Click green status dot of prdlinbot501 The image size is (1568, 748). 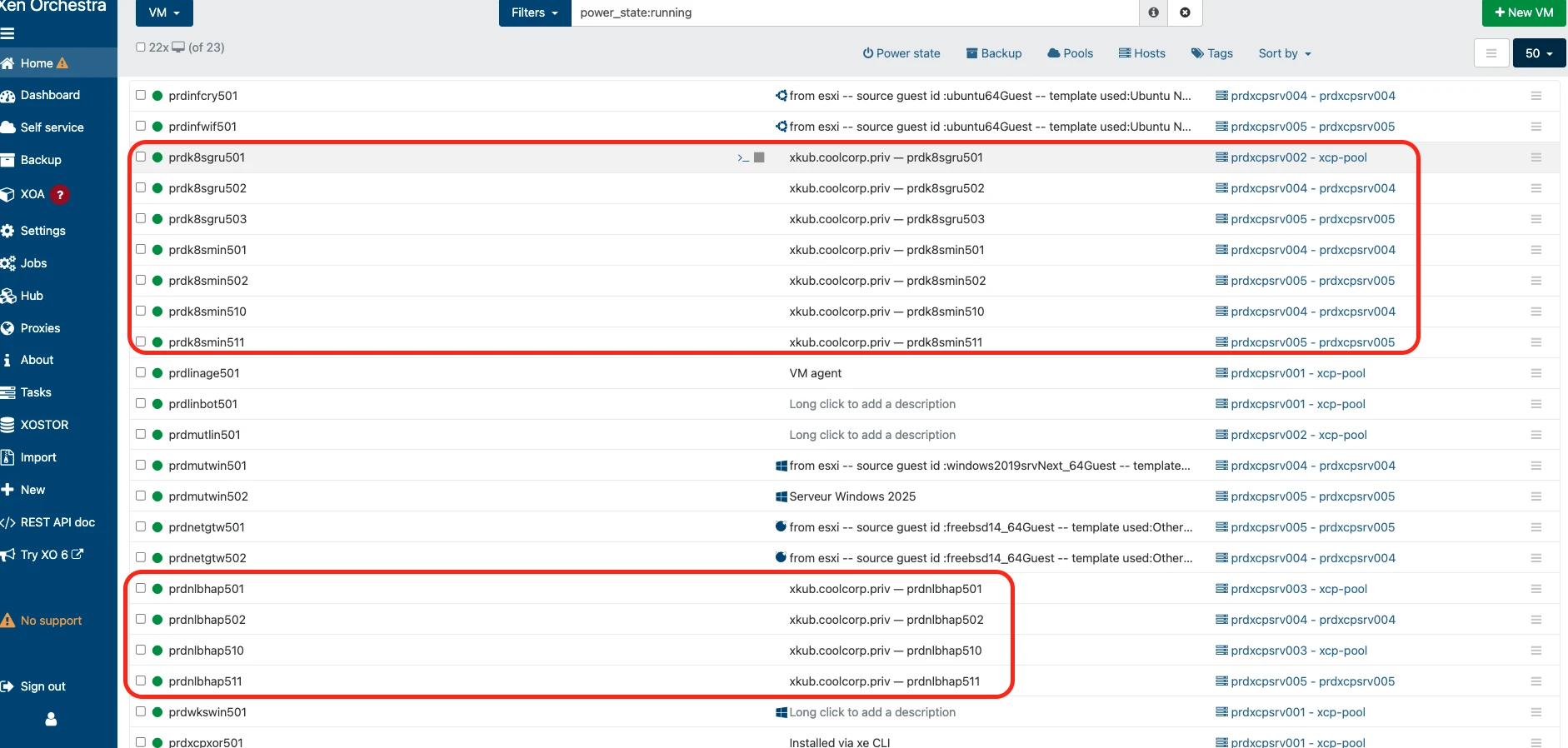point(157,404)
